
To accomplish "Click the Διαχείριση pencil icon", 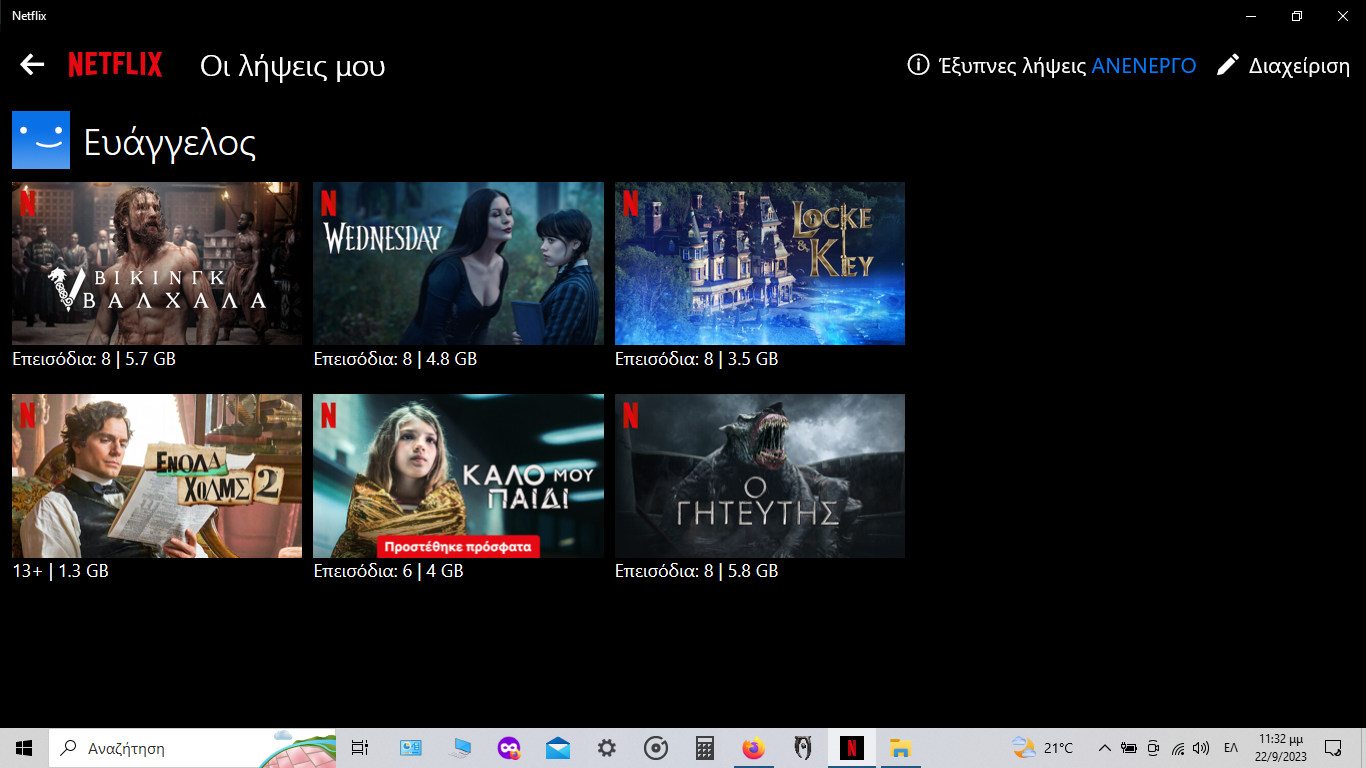I will 1227,65.
